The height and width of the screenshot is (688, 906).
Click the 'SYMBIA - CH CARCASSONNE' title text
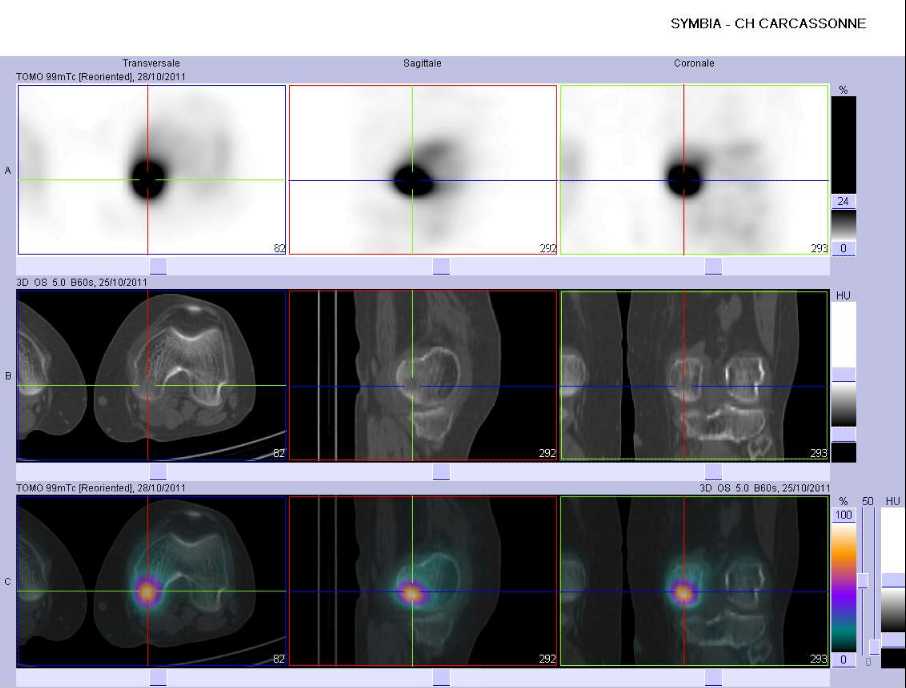coord(768,24)
